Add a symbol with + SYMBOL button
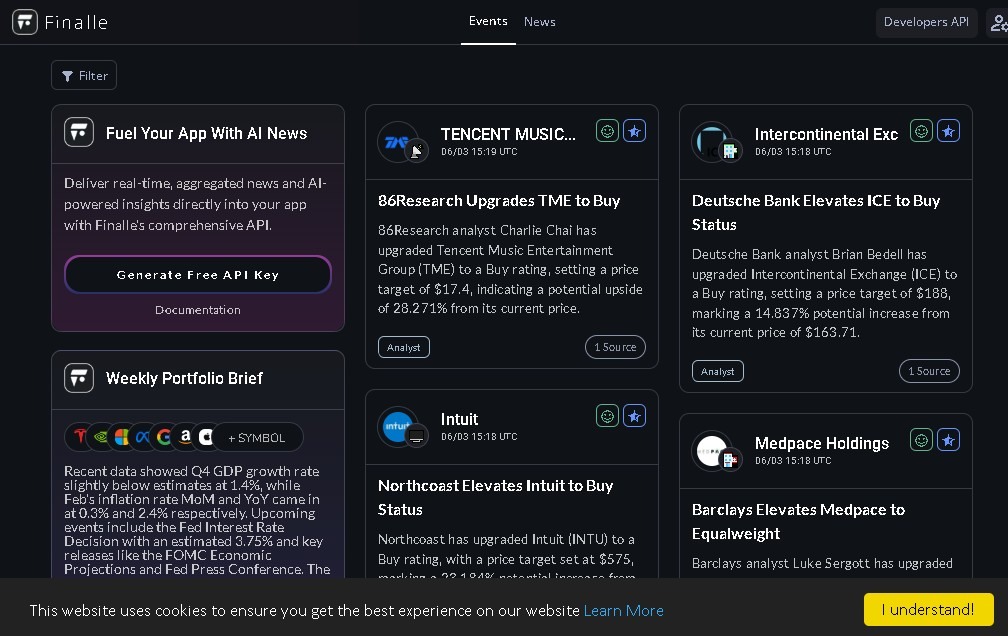This screenshot has width=1008, height=636. coord(257,437)
